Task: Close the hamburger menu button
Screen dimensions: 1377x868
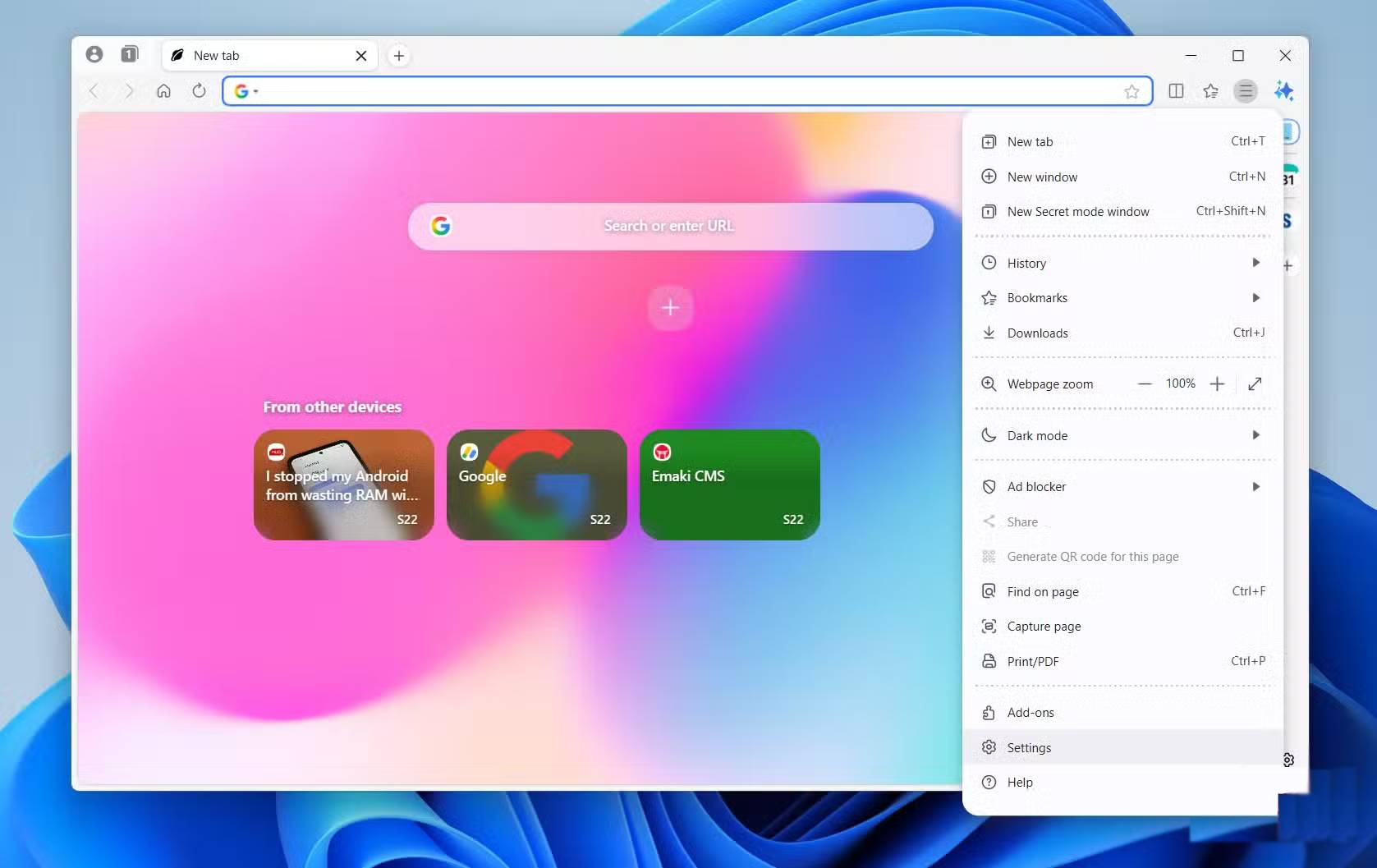Action: click(1246, 91)
